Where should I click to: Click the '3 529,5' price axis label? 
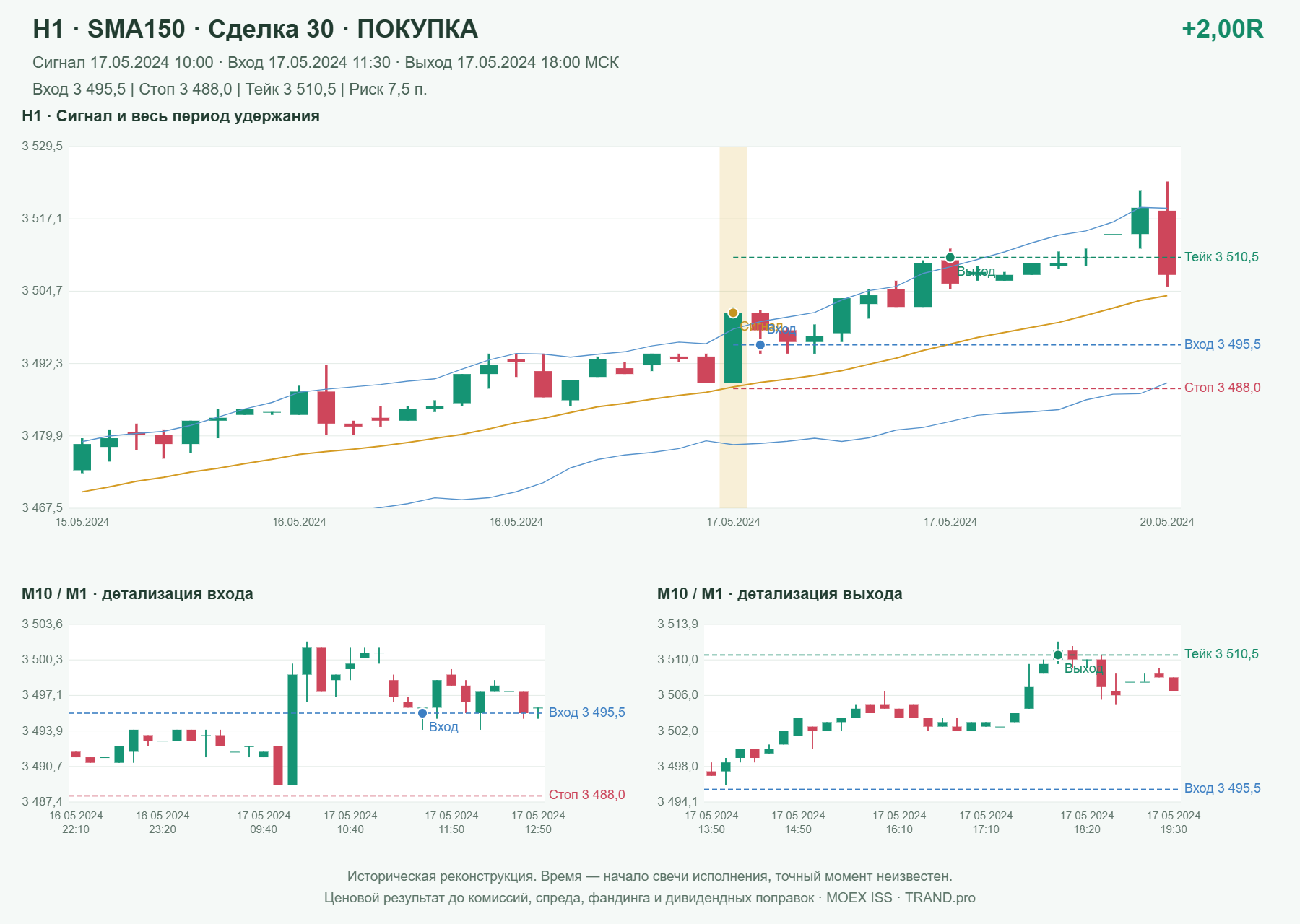[42, 147]
